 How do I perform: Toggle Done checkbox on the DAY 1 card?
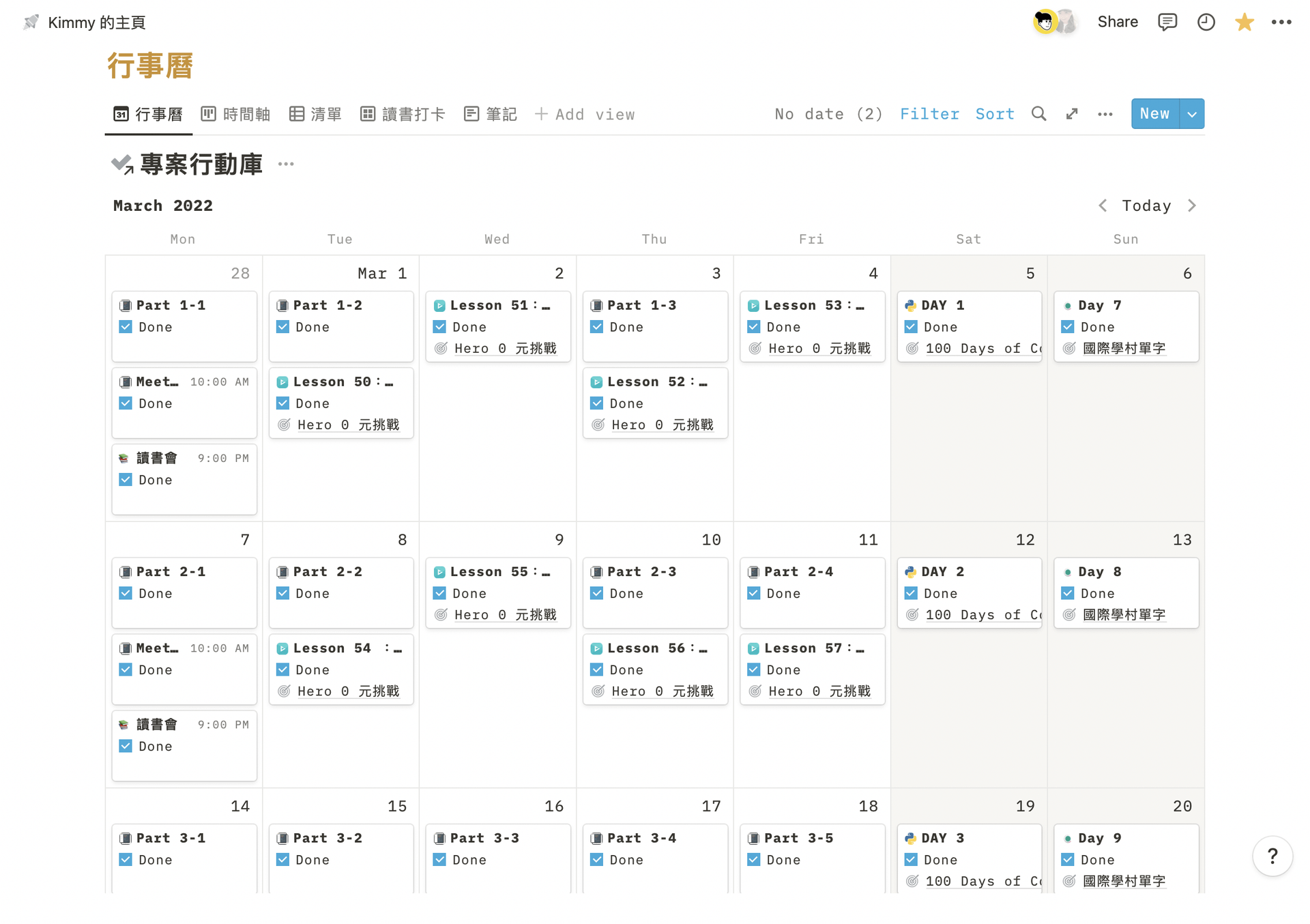tap(911, 327)
